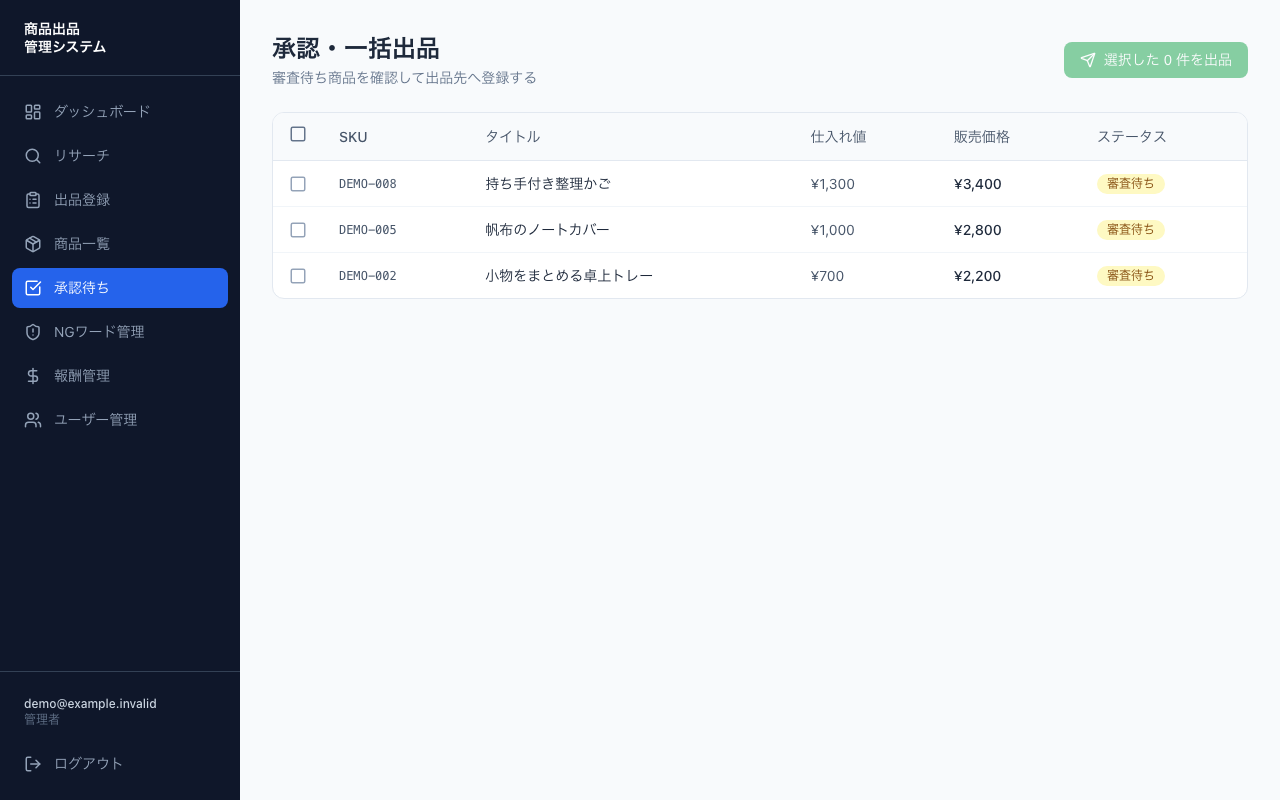Click the checked-square icon beside 承認待ち
The height and width of the screenshot is (800, 1280).
tap(33, 288)
